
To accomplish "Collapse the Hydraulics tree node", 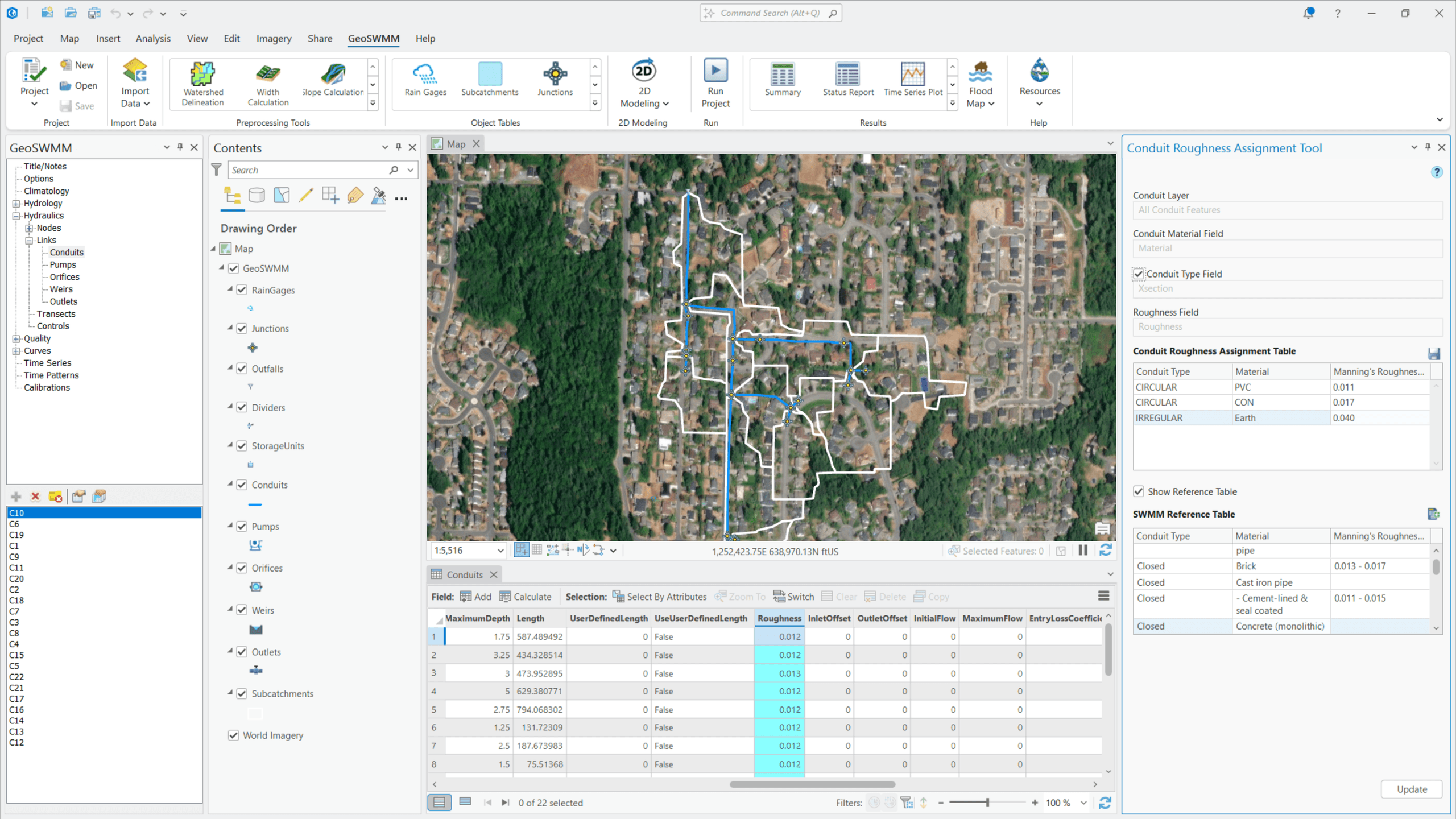I will click(x=16, y=215).
